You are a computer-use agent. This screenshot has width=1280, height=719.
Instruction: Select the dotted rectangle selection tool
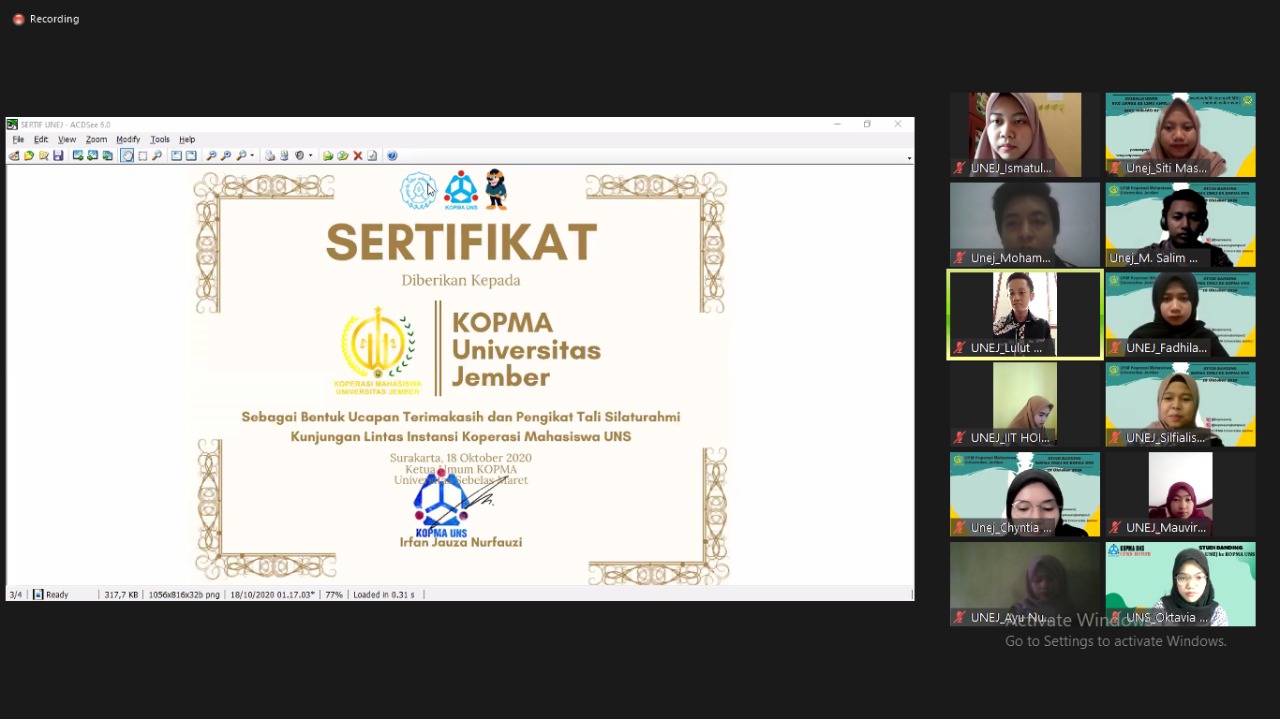[x=142, y=156]
